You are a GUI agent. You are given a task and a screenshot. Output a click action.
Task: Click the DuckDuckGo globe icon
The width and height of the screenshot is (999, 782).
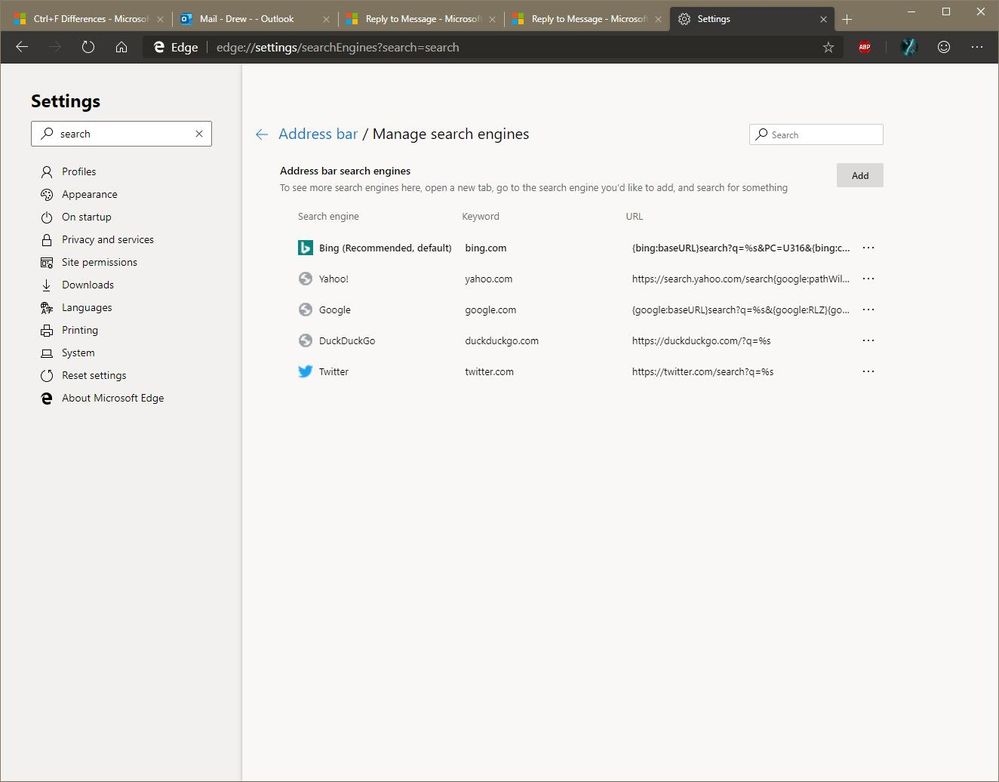305,340
